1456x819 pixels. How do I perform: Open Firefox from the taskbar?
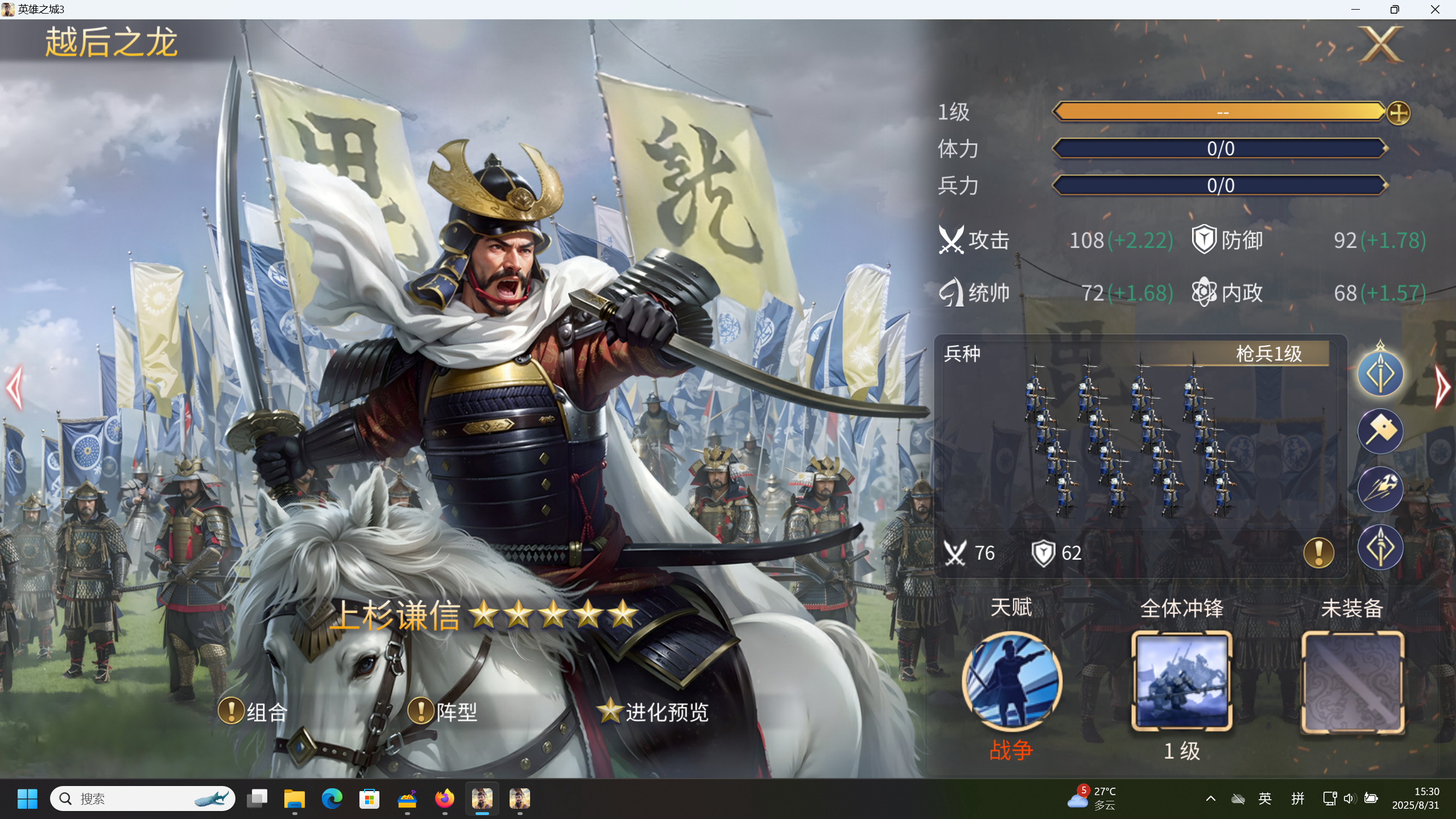(445, 799)
